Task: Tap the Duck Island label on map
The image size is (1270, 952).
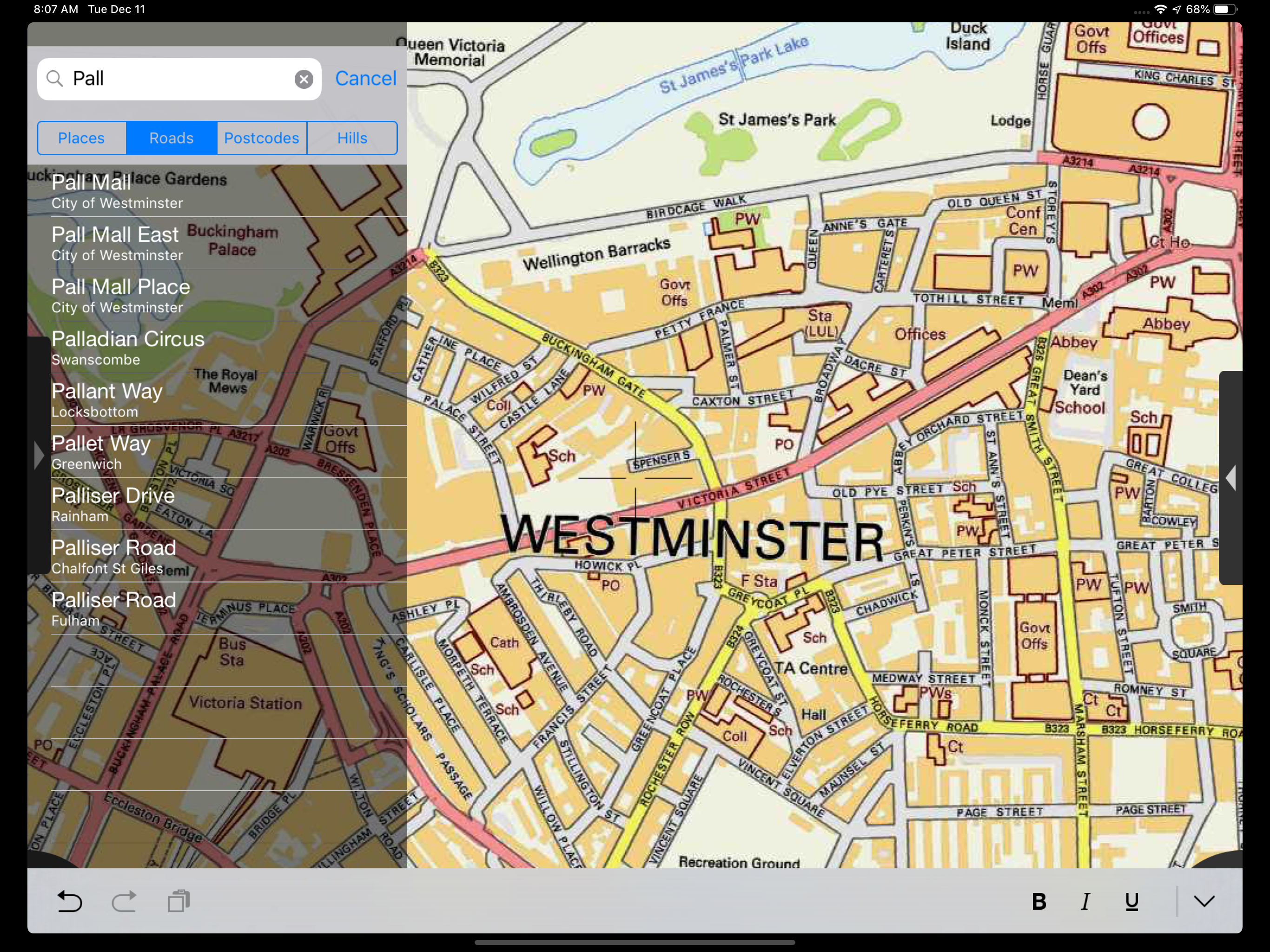Action: click(x=968, y=36)
